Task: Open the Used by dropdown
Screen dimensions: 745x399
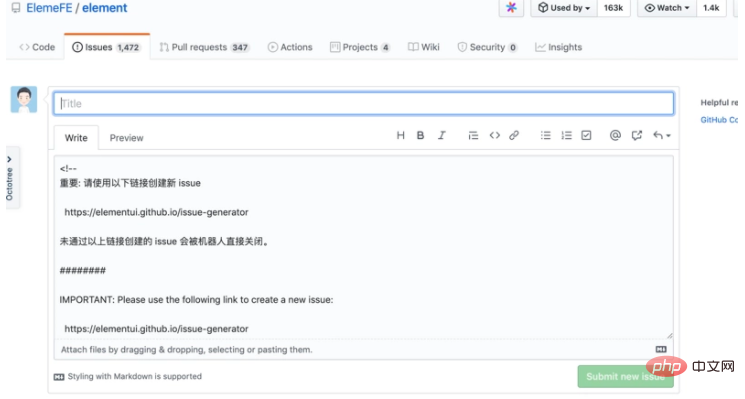Action: 564,8
